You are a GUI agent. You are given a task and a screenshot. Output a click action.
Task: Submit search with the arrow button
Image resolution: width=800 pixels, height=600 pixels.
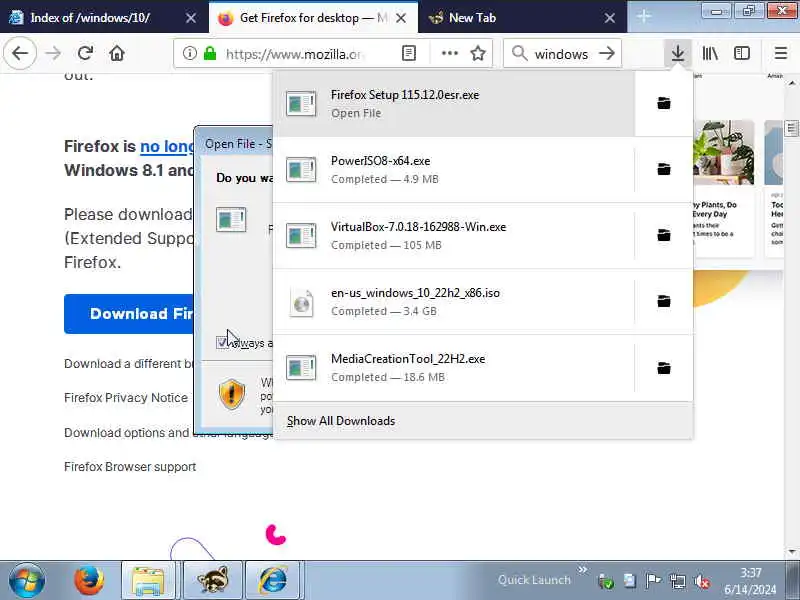coord(607,53)
